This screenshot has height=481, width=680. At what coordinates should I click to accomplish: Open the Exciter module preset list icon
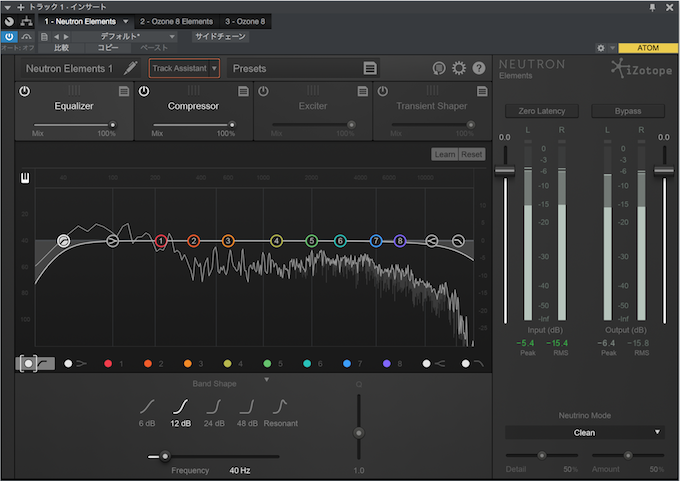pyautogui.click(x=363, y=91)
